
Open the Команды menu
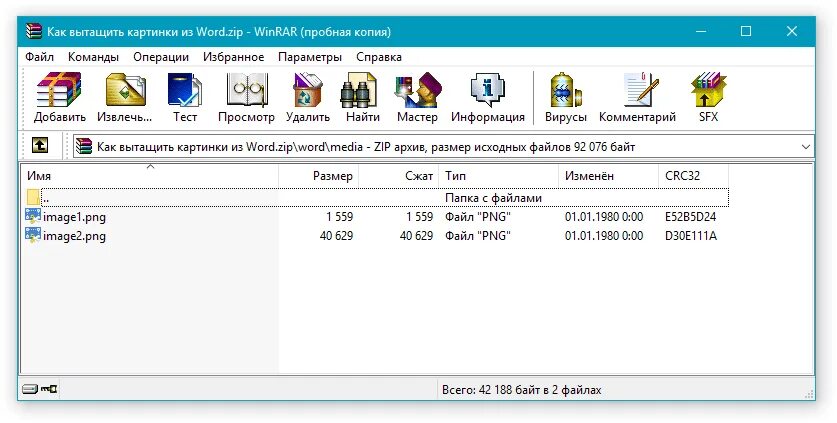coord(93,57)
